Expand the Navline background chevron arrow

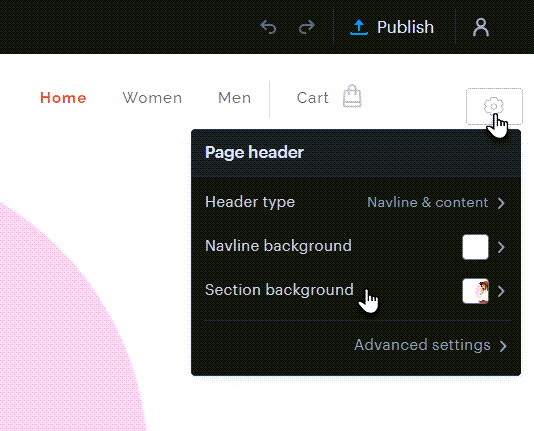(x=501, y=247)
